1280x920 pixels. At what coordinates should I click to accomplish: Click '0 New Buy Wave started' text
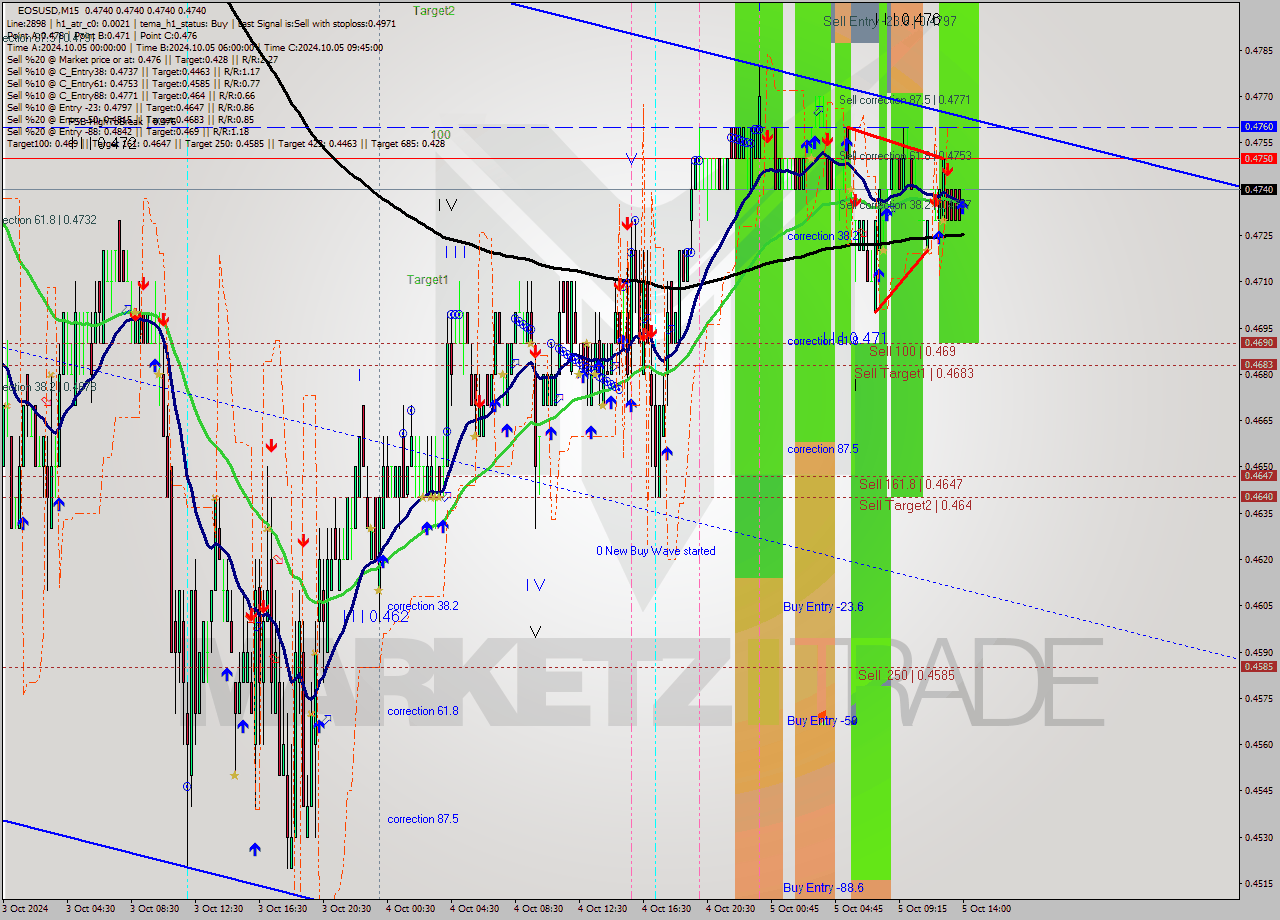tap(656, 551)
